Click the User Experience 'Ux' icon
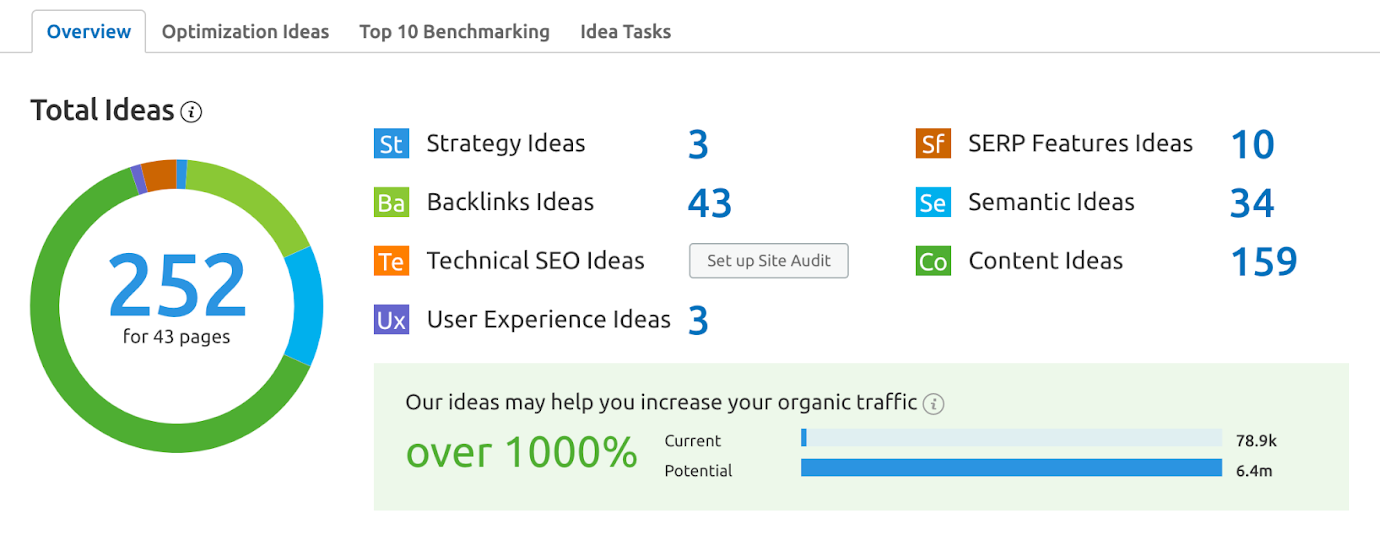Image resolution: width=1380 pixels, height=539 pixels. click(391, 320)
